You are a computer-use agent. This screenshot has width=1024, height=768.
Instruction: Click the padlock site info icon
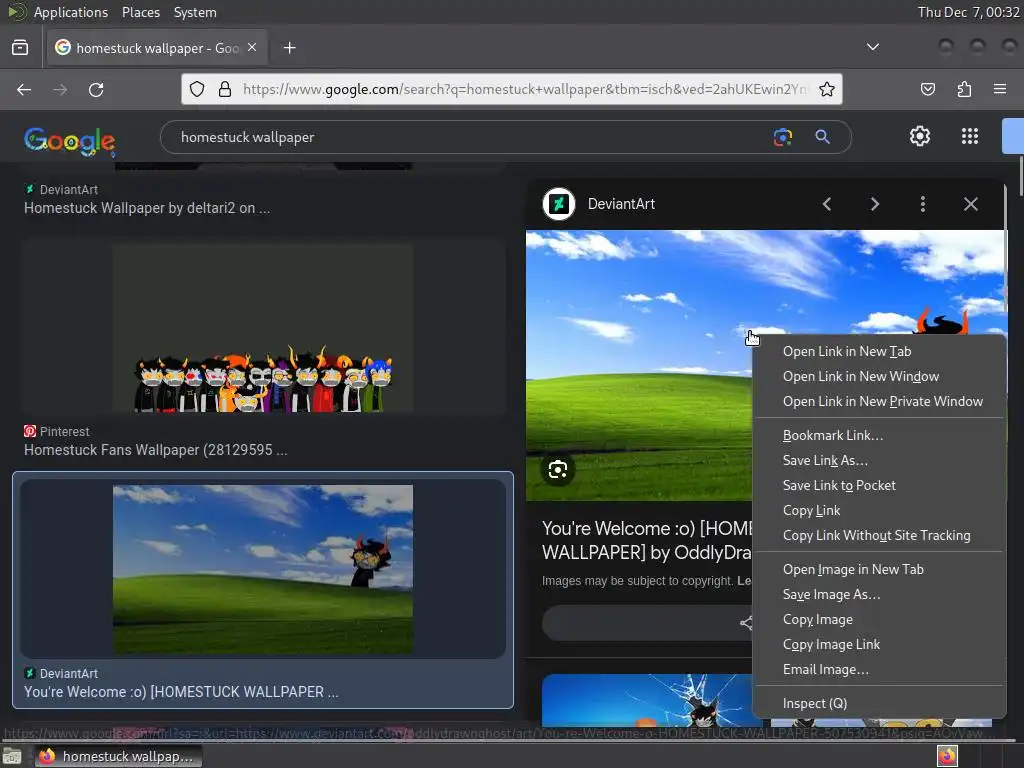(x=225, y=89)
